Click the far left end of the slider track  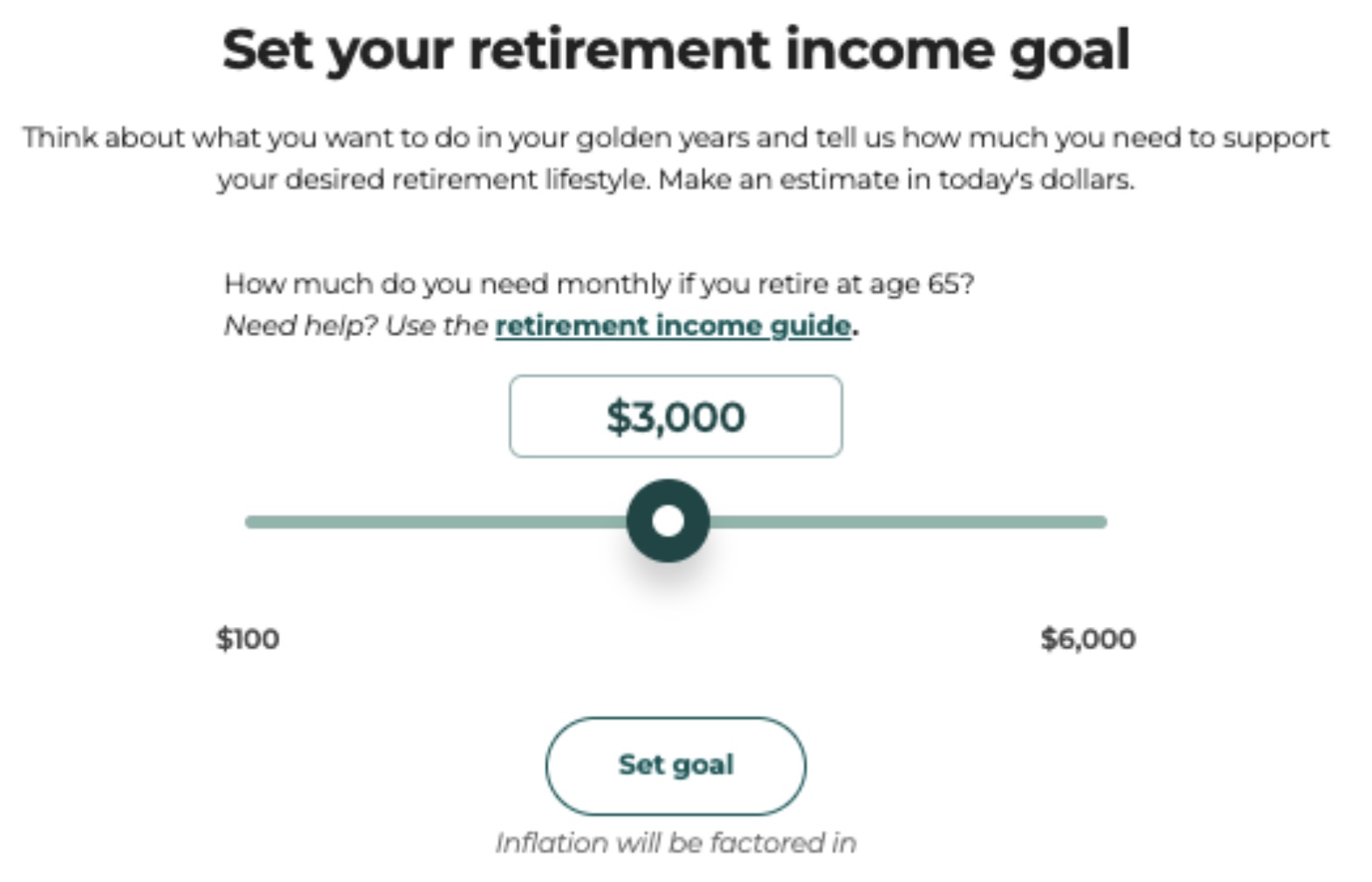pyautogui.click(x=251, y=522)
